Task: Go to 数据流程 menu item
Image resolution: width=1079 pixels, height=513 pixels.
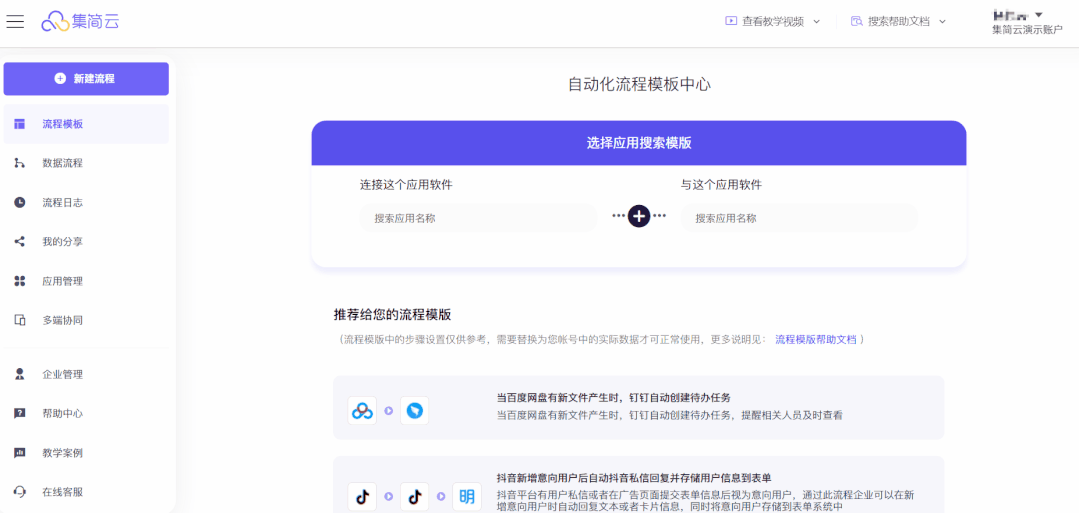Action: 86,163
